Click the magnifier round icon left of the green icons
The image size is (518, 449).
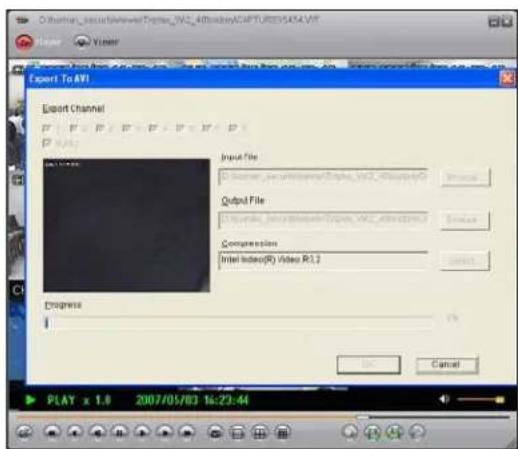click(x=350, y=432)
